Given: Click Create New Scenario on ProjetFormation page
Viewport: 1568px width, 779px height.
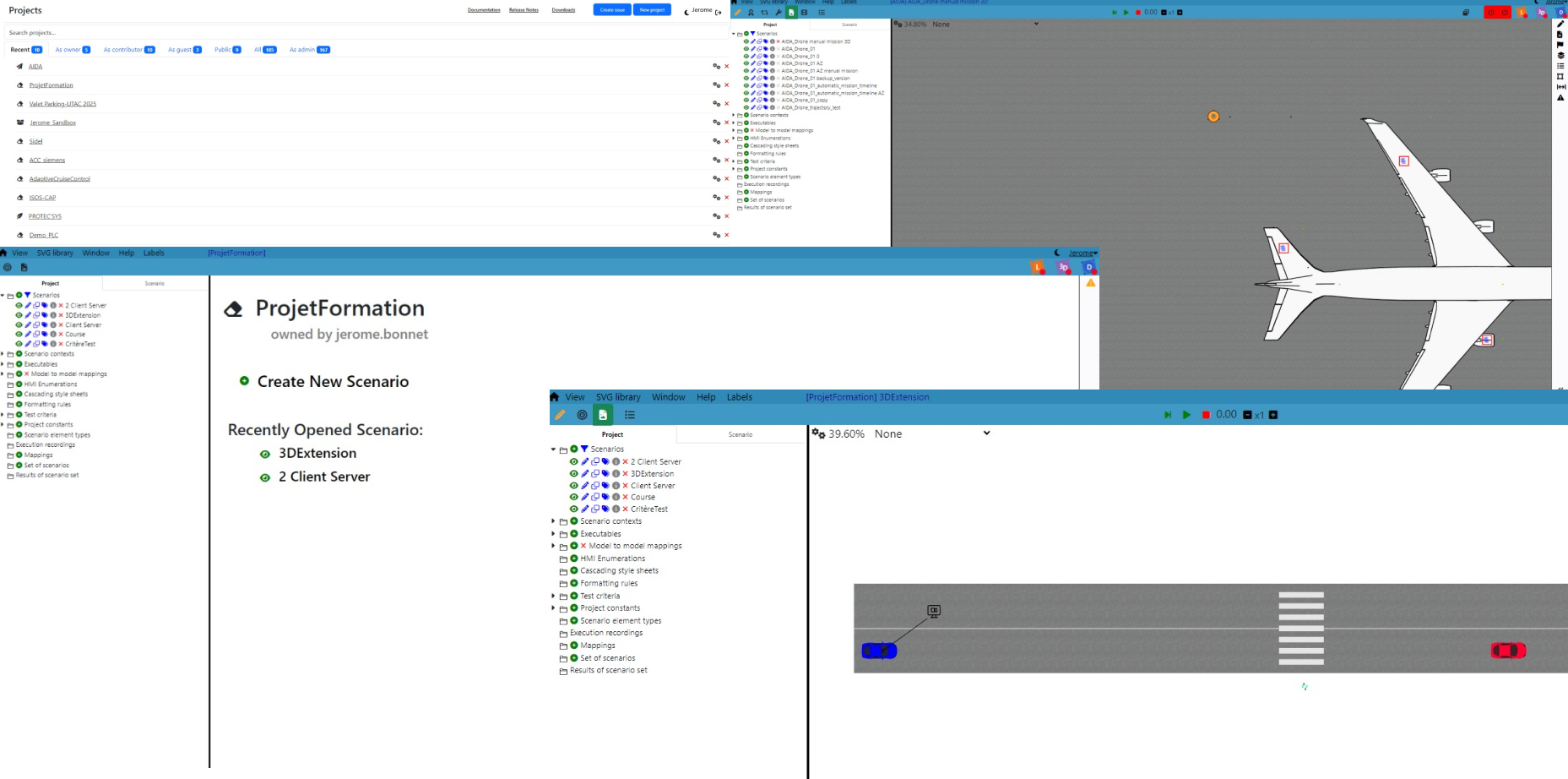Looking at the screenshot, I should point(332,382).
